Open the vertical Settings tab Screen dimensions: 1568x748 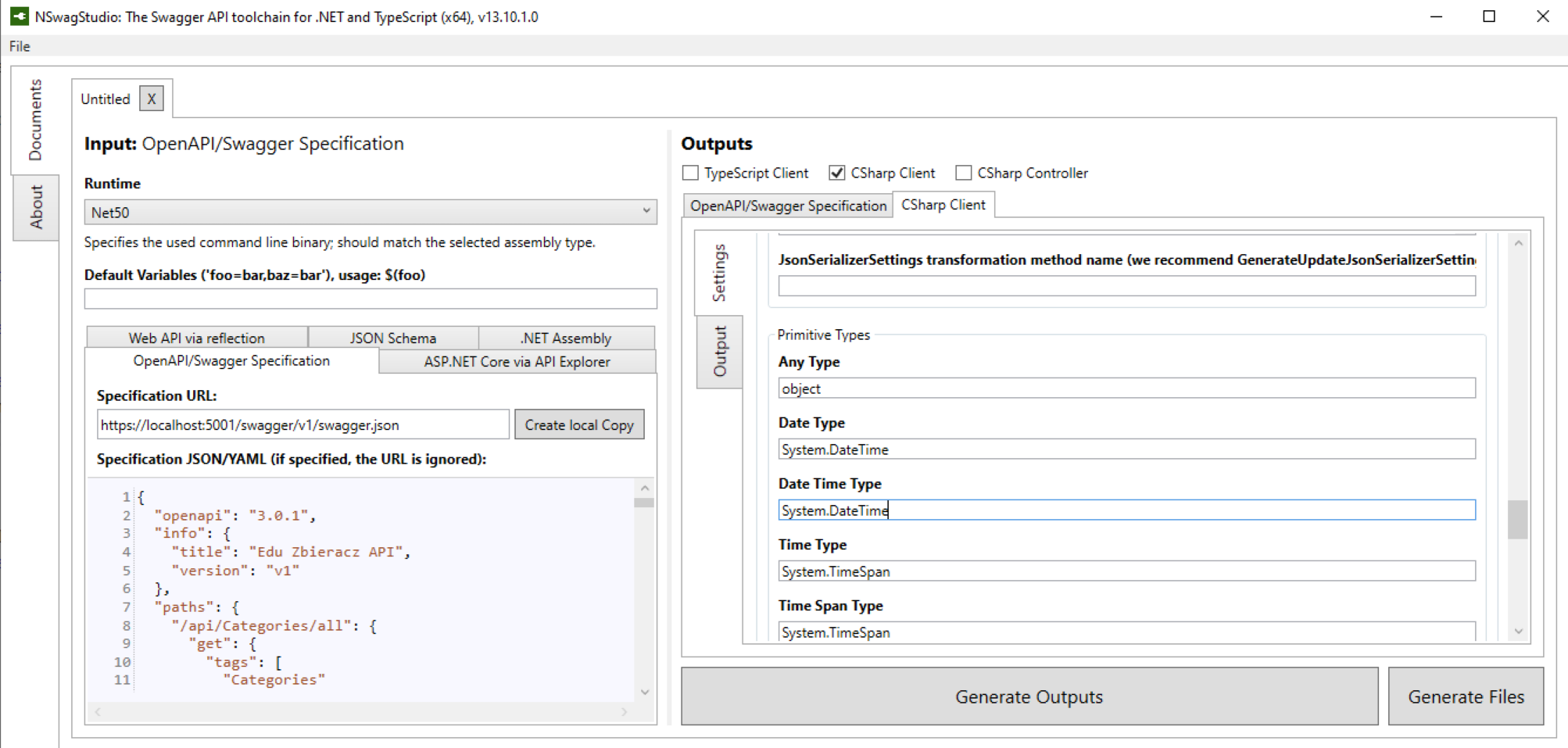(719, 273)
